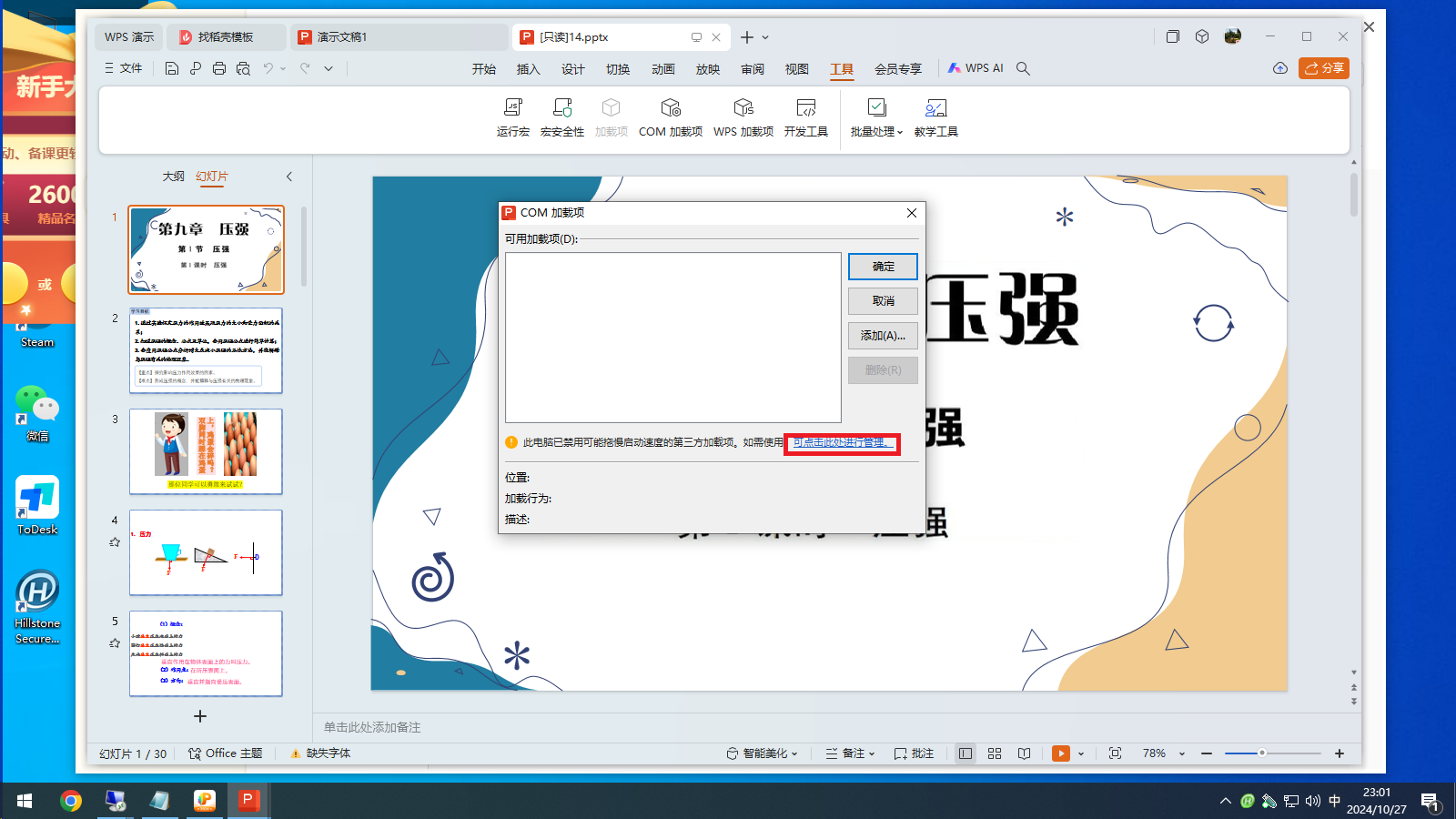Select slide 3 thumbnail

pos(206,451)
